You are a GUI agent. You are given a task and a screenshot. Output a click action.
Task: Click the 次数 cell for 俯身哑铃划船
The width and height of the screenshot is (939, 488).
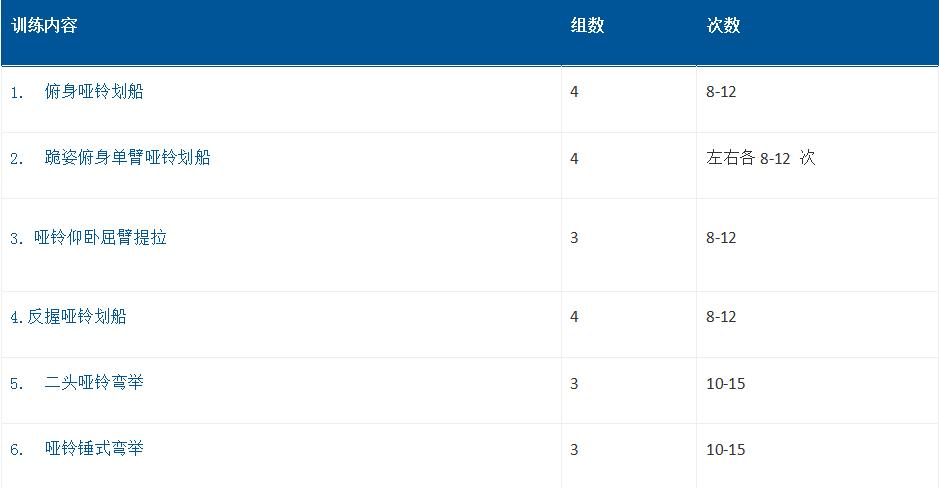click(721, 92)
